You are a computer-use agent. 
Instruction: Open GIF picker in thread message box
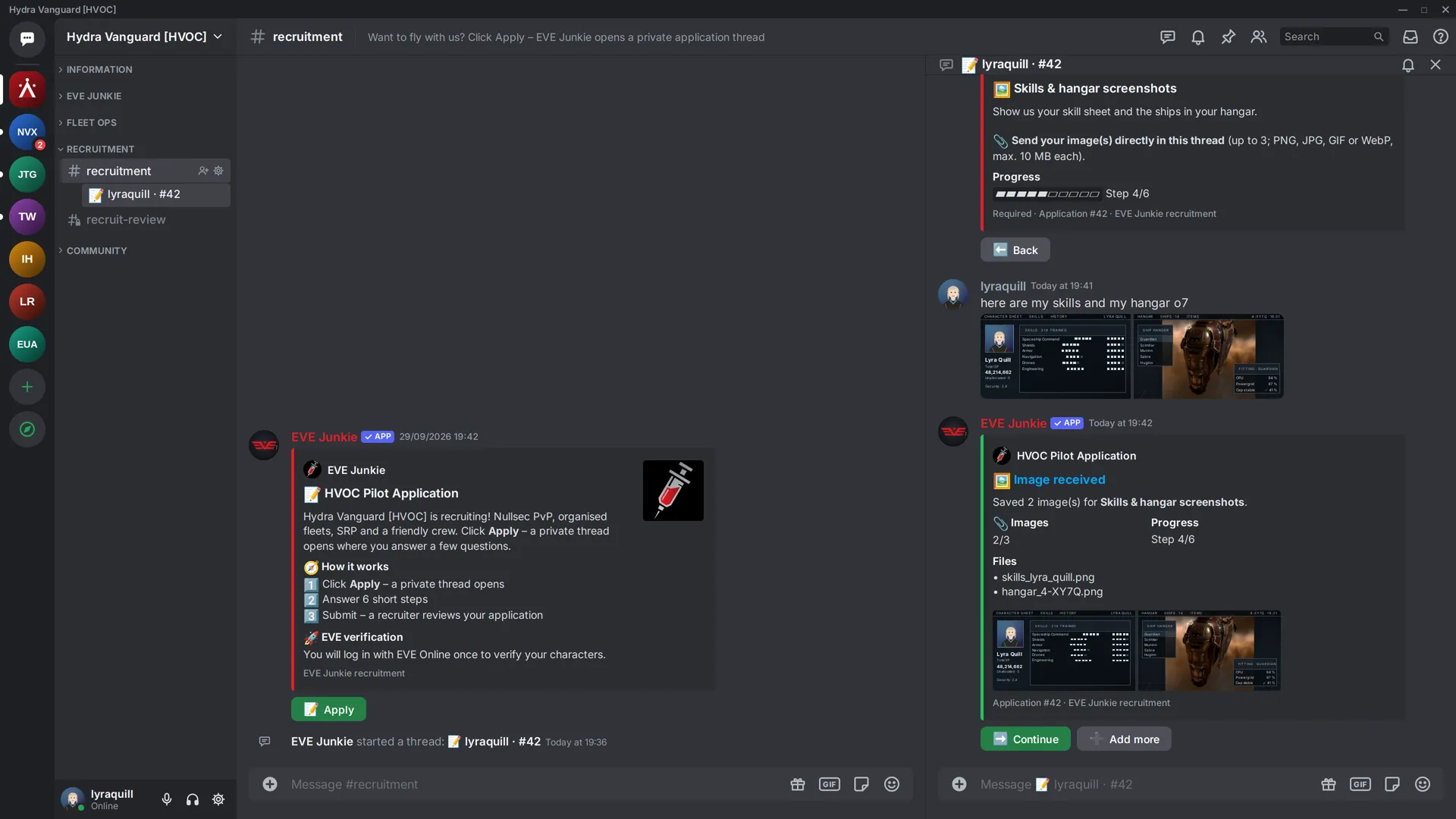click(x=1360, y=784)
